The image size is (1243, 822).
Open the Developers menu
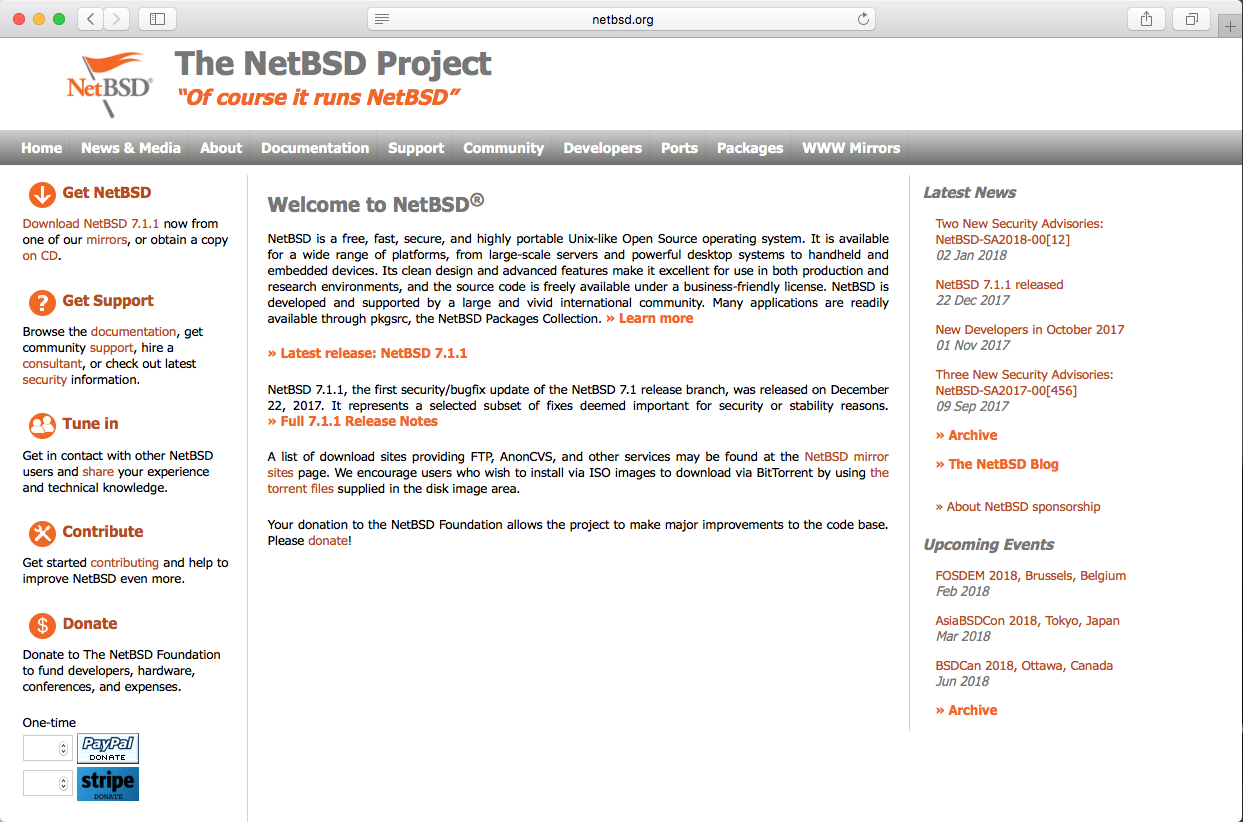pyautogui.click(x=602, y=148)
